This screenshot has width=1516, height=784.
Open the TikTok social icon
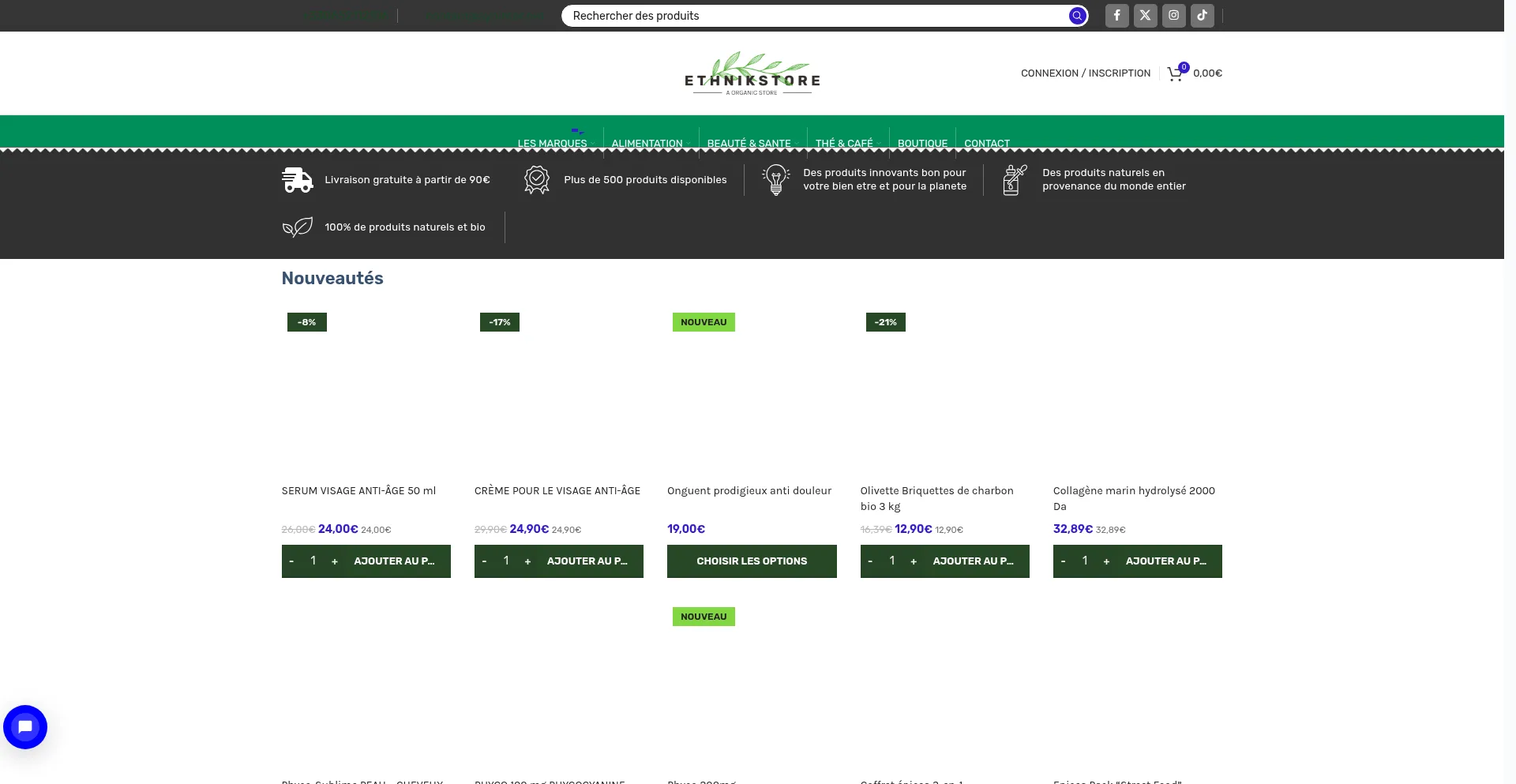tap(1202, 15)
